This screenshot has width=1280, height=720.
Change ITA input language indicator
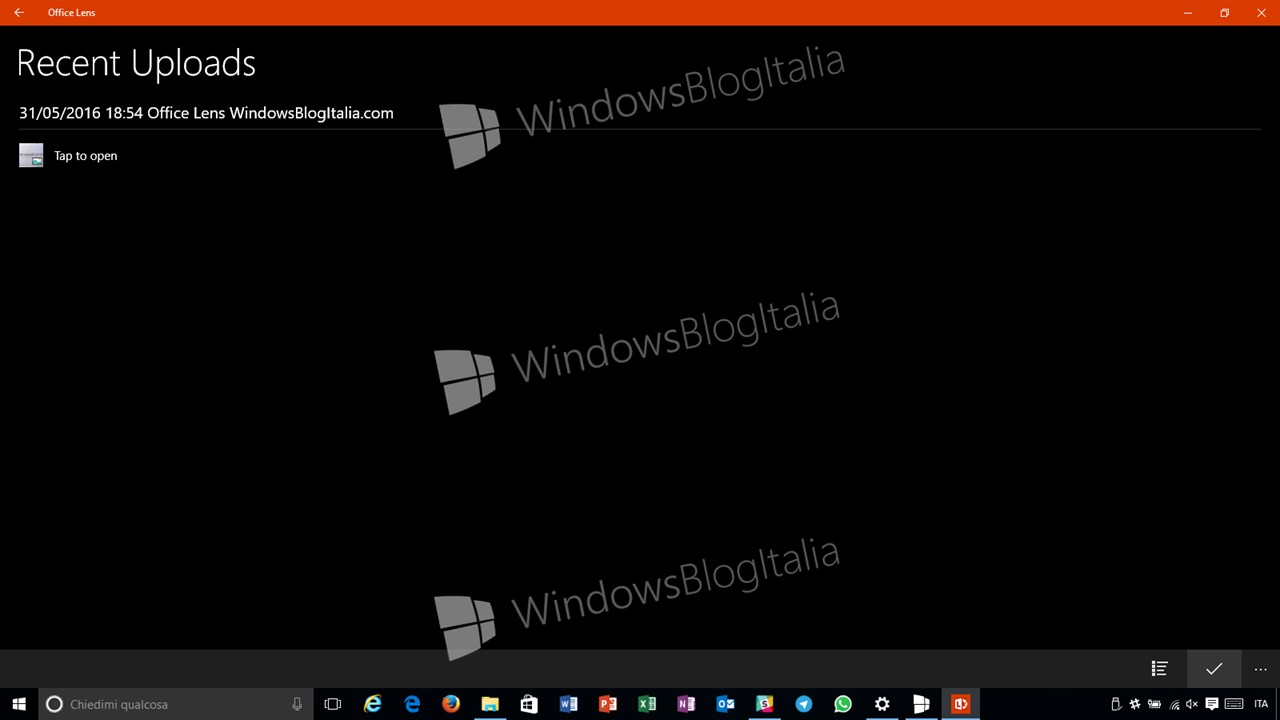pos(1261,704)
